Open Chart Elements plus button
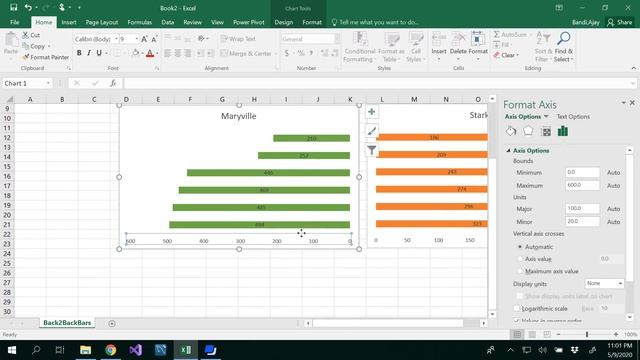This screenshot has height=360, width=640. pos(371,112)
